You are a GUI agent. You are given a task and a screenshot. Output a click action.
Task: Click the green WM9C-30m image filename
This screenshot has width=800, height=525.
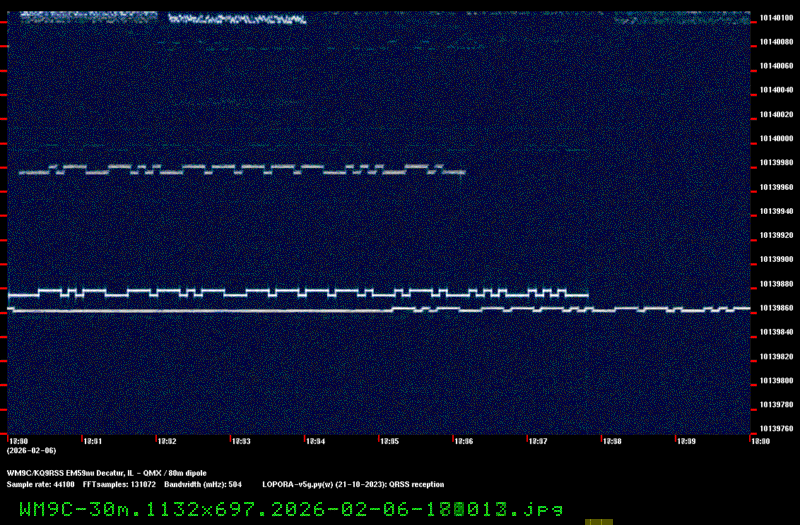tap(291, 509)
